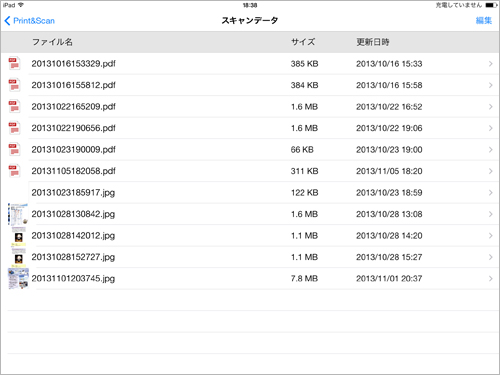Screen dimensions: 500x375
Task: Tap the battery icon in status bar
Action: (x=491, y=5)
